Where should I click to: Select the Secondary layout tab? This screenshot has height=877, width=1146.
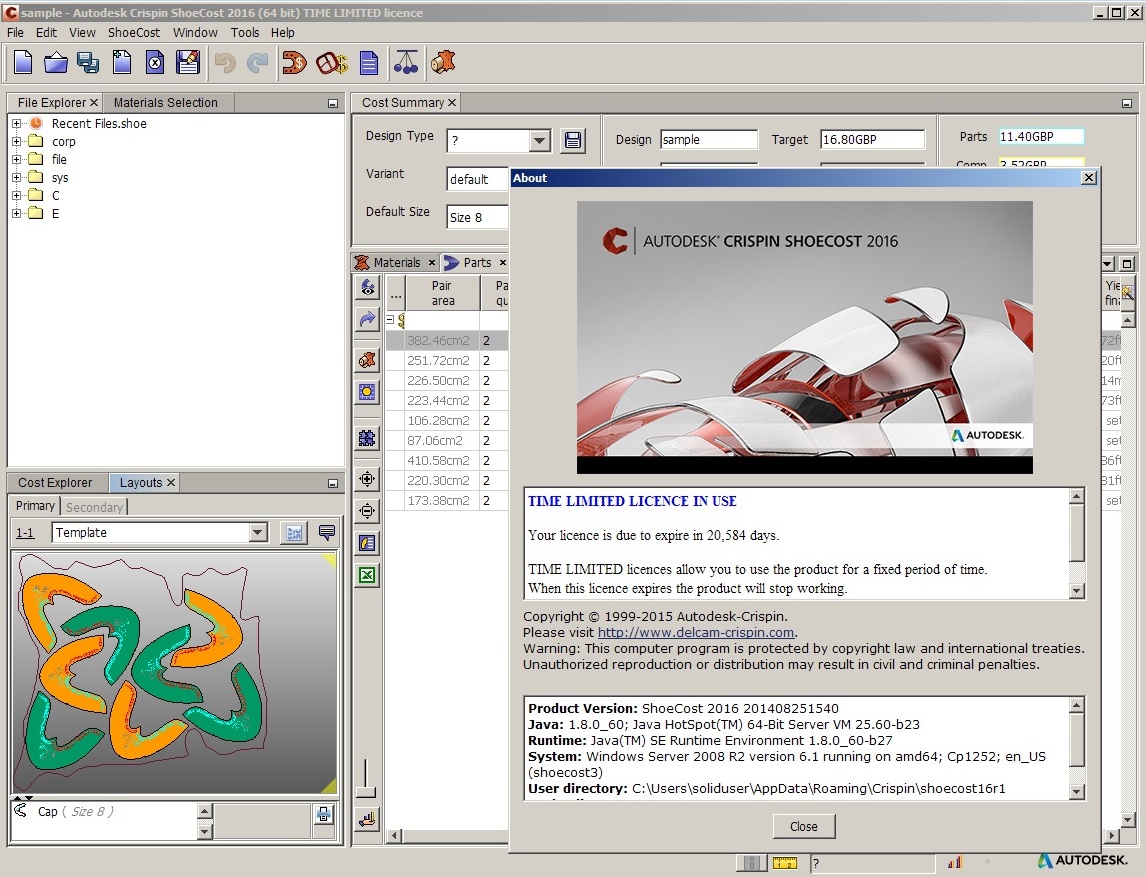pos(94,506)
